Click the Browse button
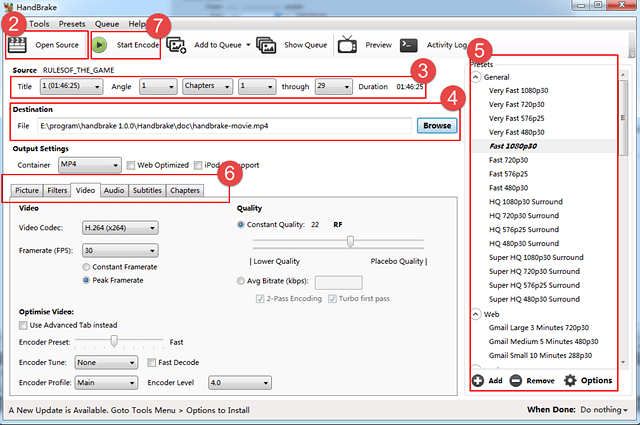The width and height of the screenshot is (640, 425). click(437, 126)
